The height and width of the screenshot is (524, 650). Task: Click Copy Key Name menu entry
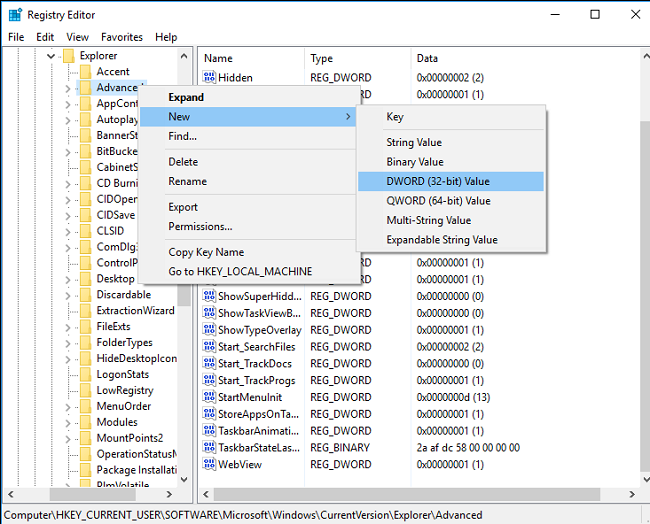coord(206,253)
